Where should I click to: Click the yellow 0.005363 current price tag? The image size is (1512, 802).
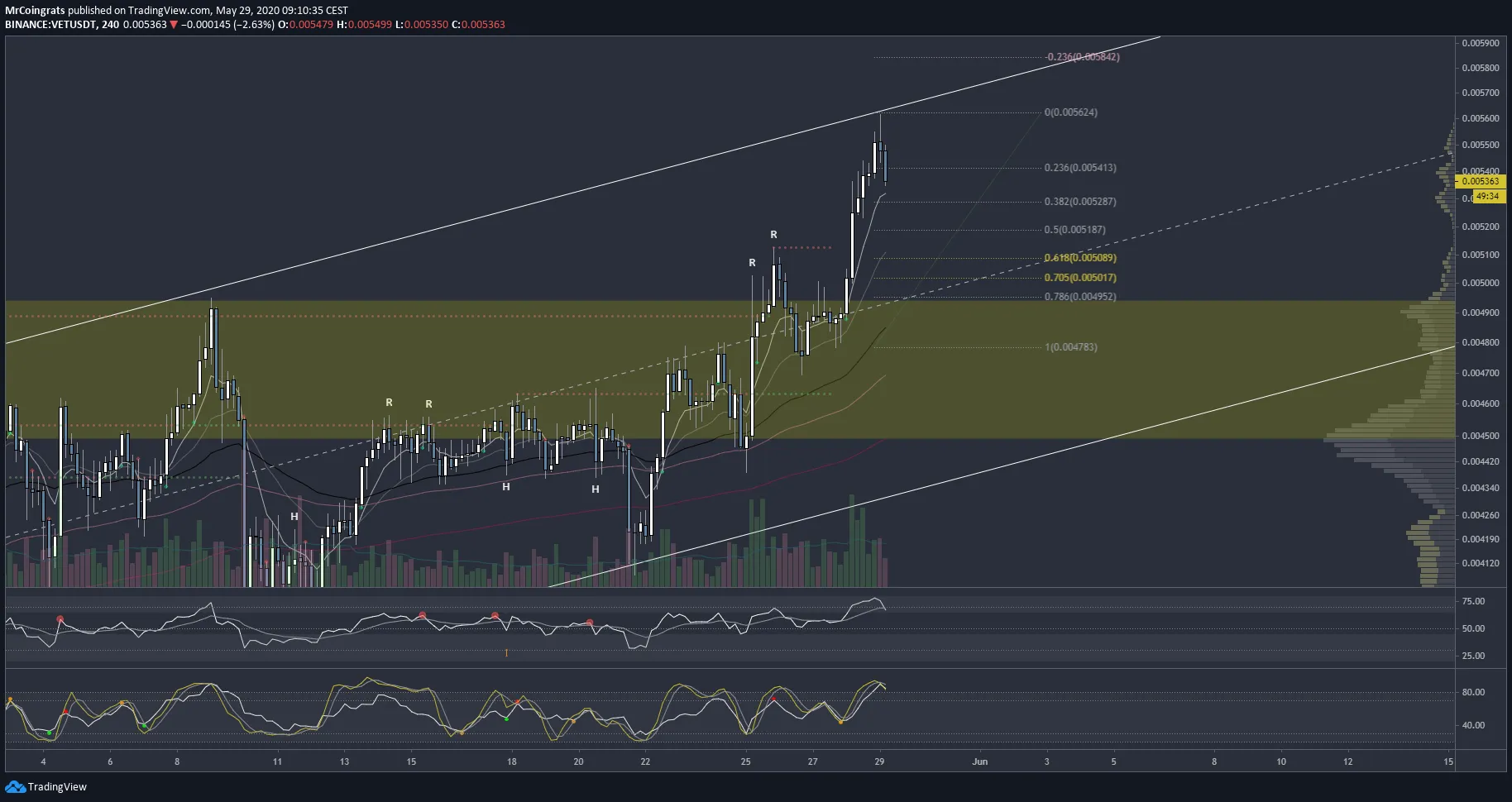coord(1480,181)
